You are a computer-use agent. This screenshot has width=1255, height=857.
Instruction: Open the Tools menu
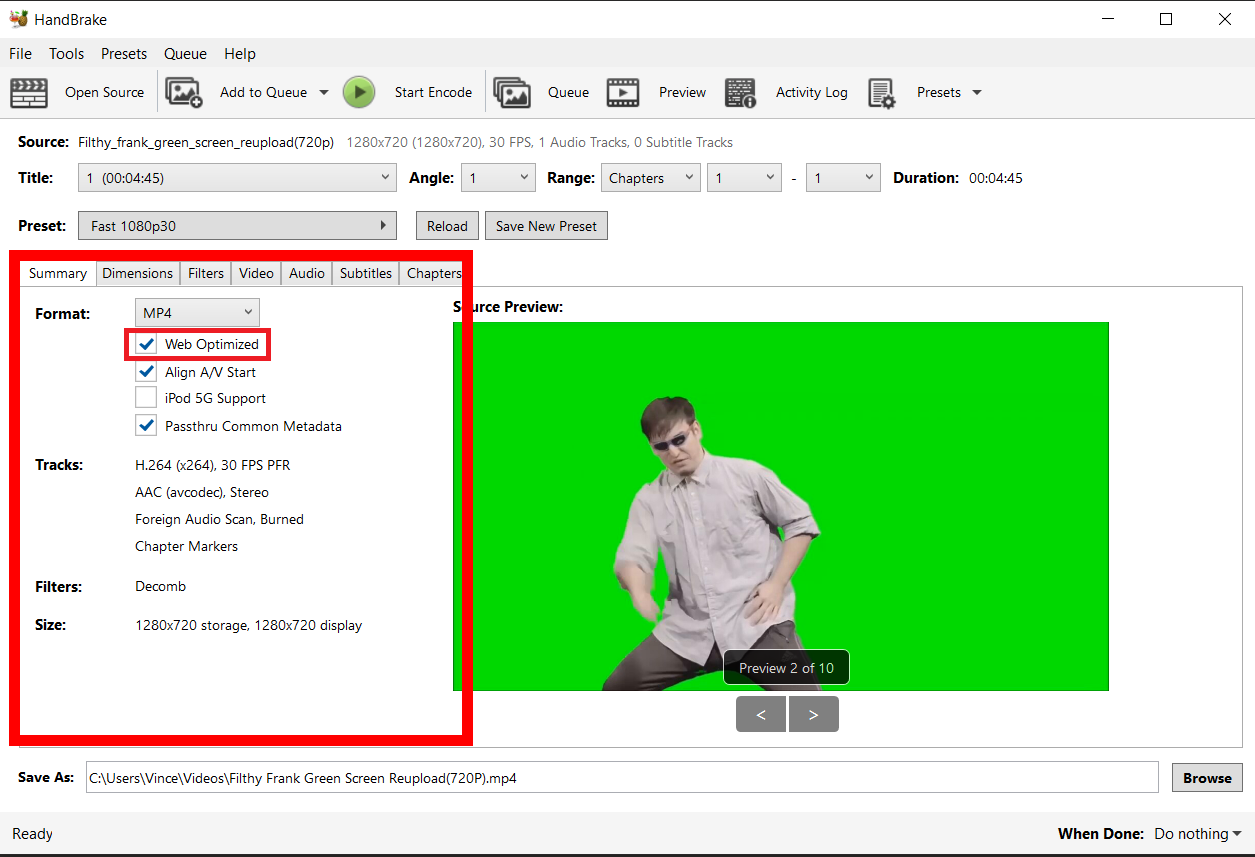(x=66, y=53)
